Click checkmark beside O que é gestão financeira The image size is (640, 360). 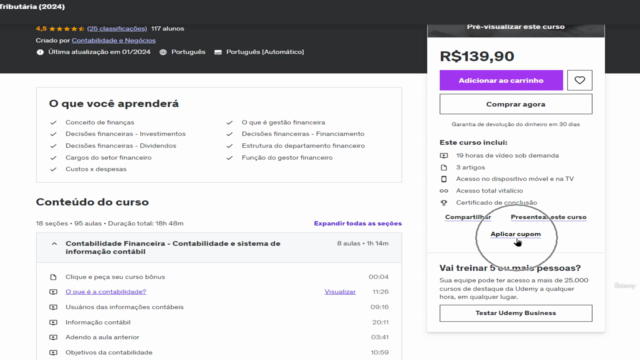(229, 122)
